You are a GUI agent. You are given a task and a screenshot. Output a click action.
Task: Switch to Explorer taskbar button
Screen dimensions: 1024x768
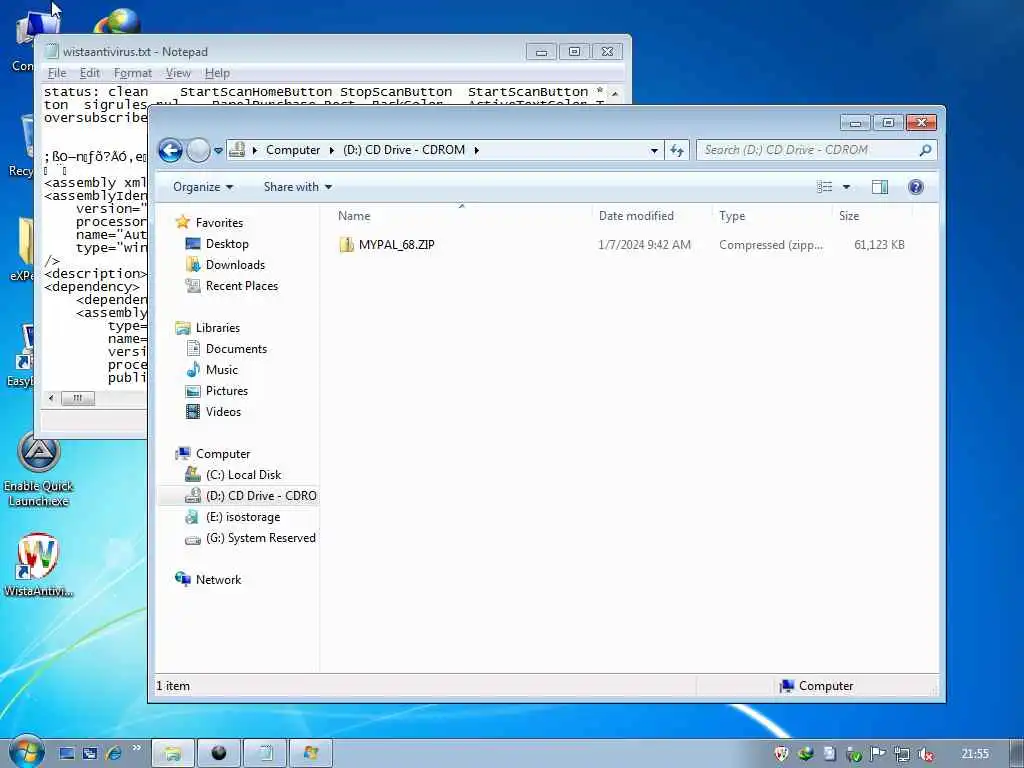tap(173, 754)
